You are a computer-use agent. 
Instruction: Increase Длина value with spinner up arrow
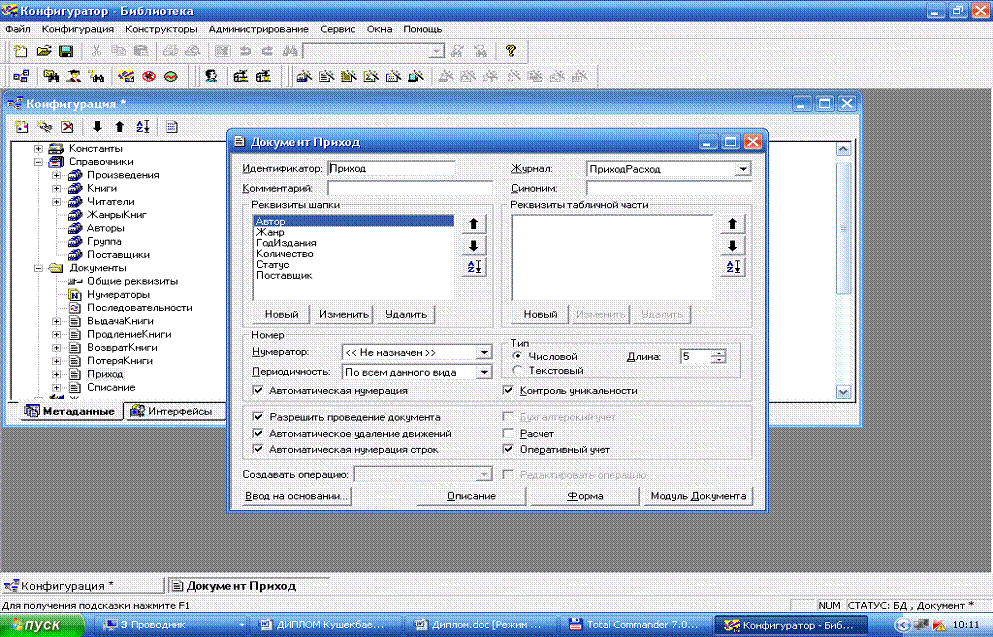point(718,351)
